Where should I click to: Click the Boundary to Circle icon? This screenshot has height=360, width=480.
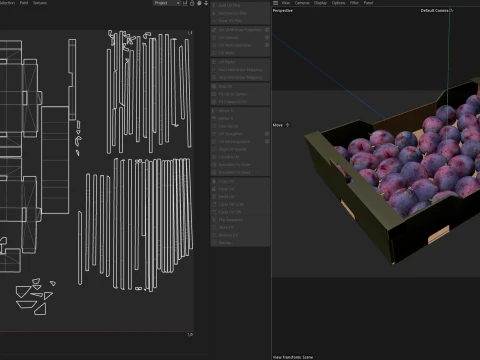[214, 165]
